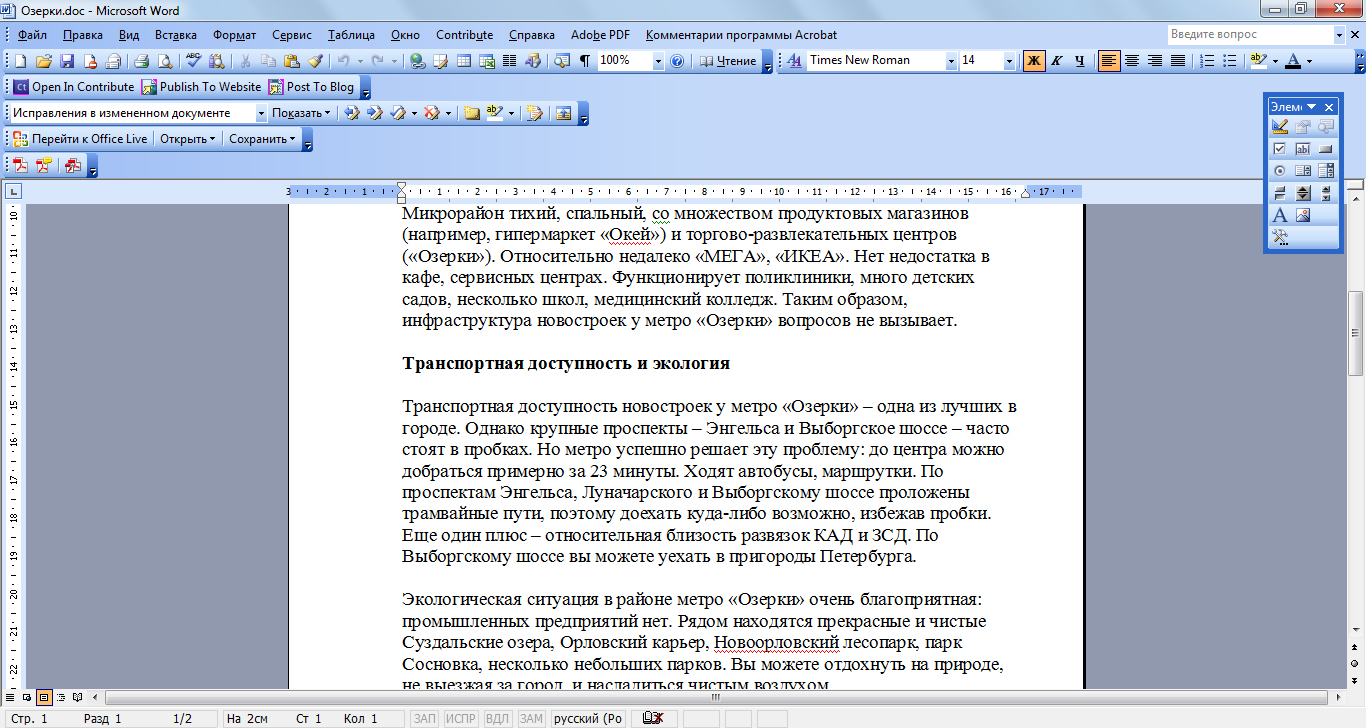1366x728 pixels.
Task: Open the 100% zoom dropdown
Action: click(658, 61)
